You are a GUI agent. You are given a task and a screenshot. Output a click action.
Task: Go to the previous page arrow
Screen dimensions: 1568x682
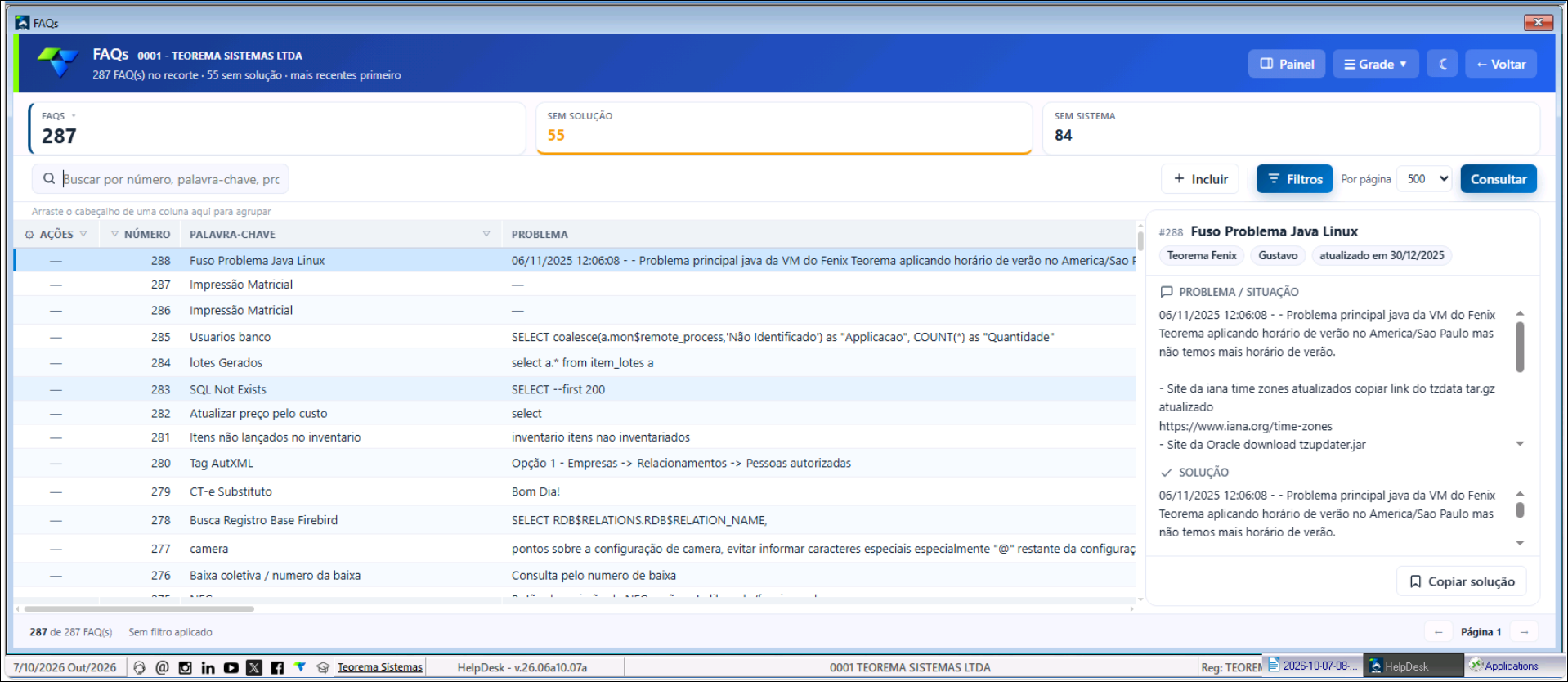click(x=1438, y=632)
